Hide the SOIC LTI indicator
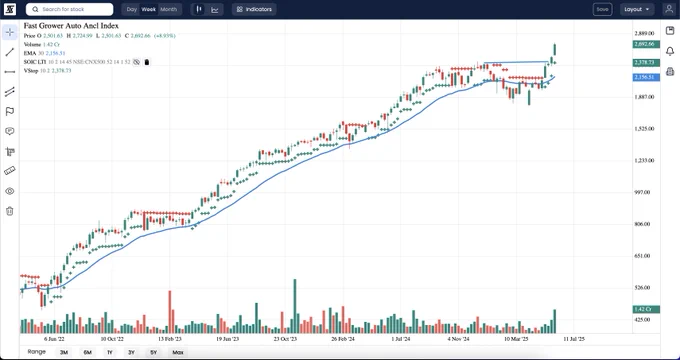This screenshot has width=680, height=360. click(136, 62)
